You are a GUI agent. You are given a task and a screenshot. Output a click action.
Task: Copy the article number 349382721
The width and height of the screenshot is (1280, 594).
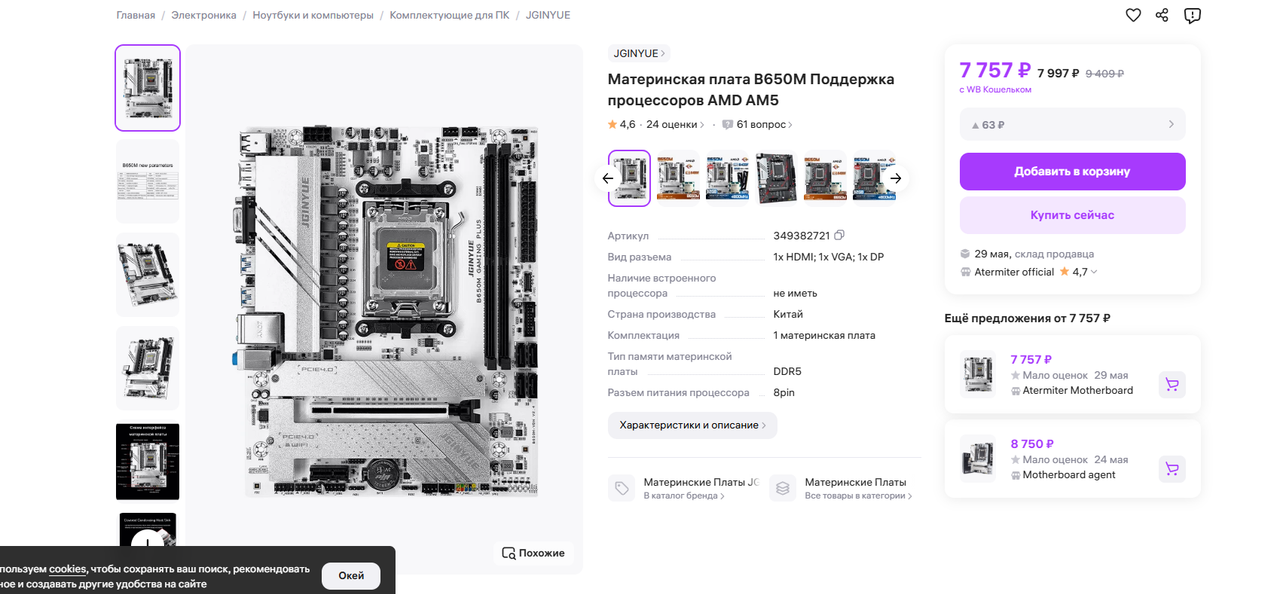(x=839, y=235)
